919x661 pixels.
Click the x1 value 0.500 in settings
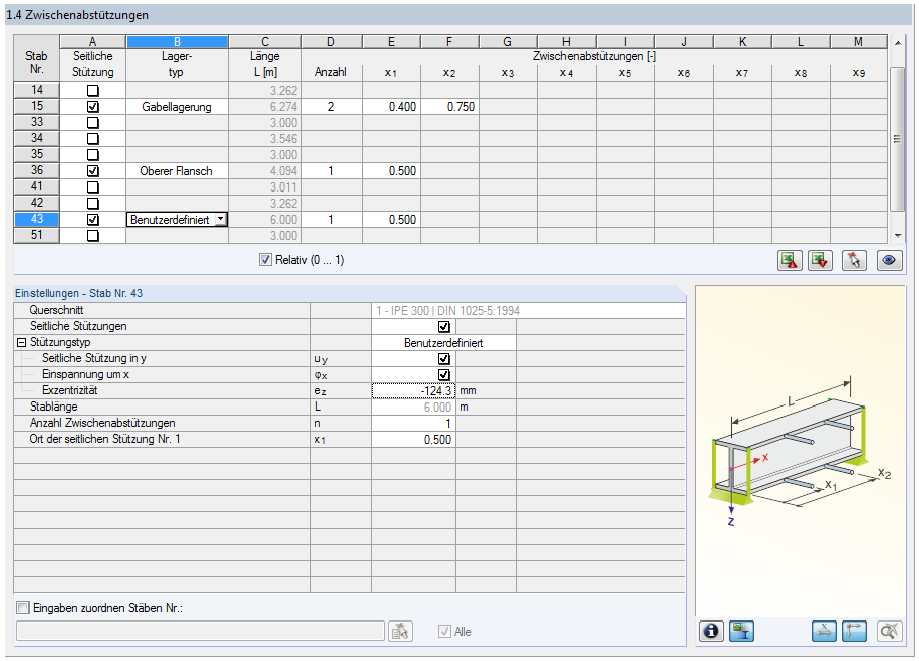[413, 439]
